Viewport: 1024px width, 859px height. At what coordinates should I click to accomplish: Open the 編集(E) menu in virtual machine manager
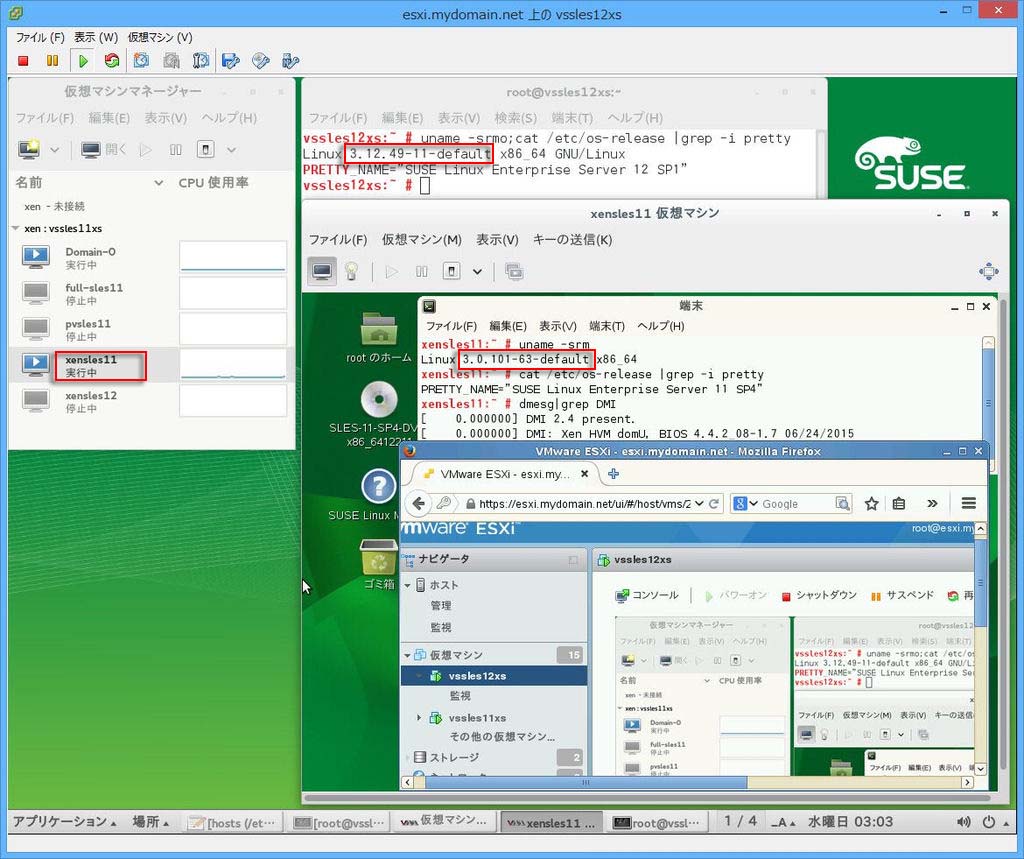coord(109,118)
